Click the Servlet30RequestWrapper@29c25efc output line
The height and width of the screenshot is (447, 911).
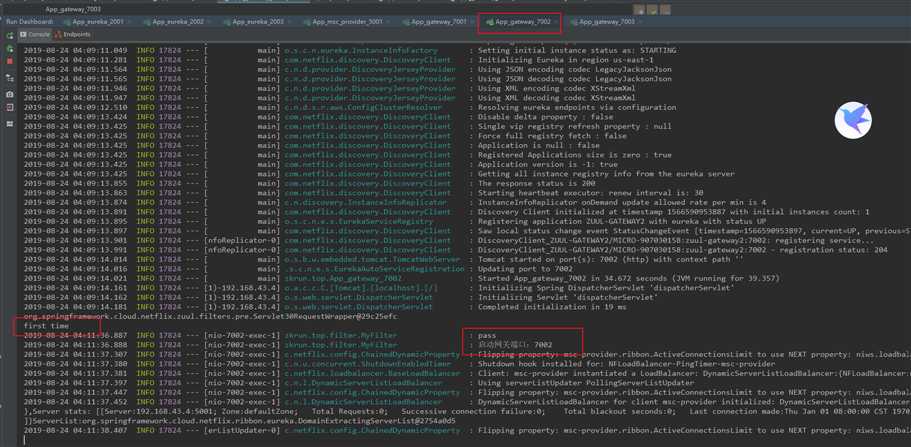click(210, 317)
